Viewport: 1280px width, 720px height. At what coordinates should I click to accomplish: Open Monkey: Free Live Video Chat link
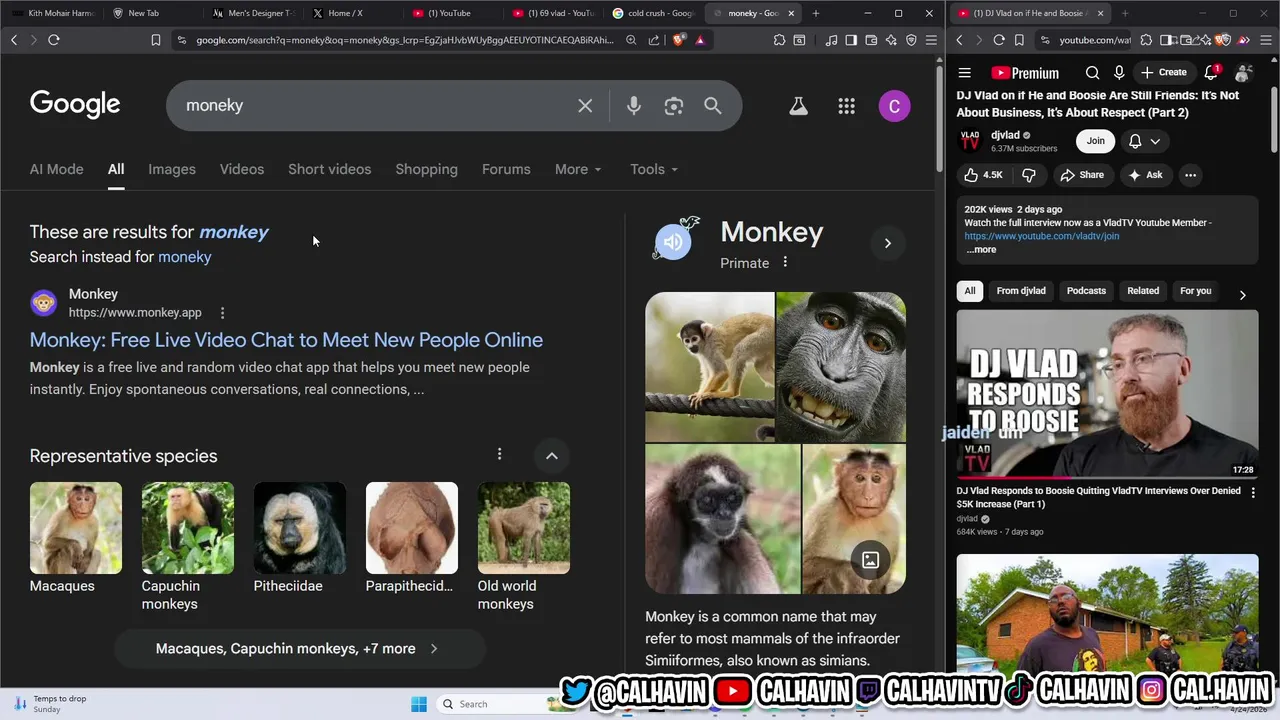tap(286, 340)
